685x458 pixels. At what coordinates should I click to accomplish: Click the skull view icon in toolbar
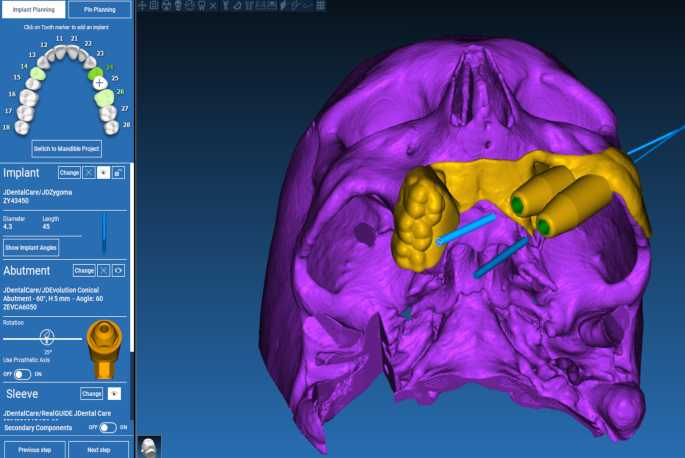click(178, 5)
